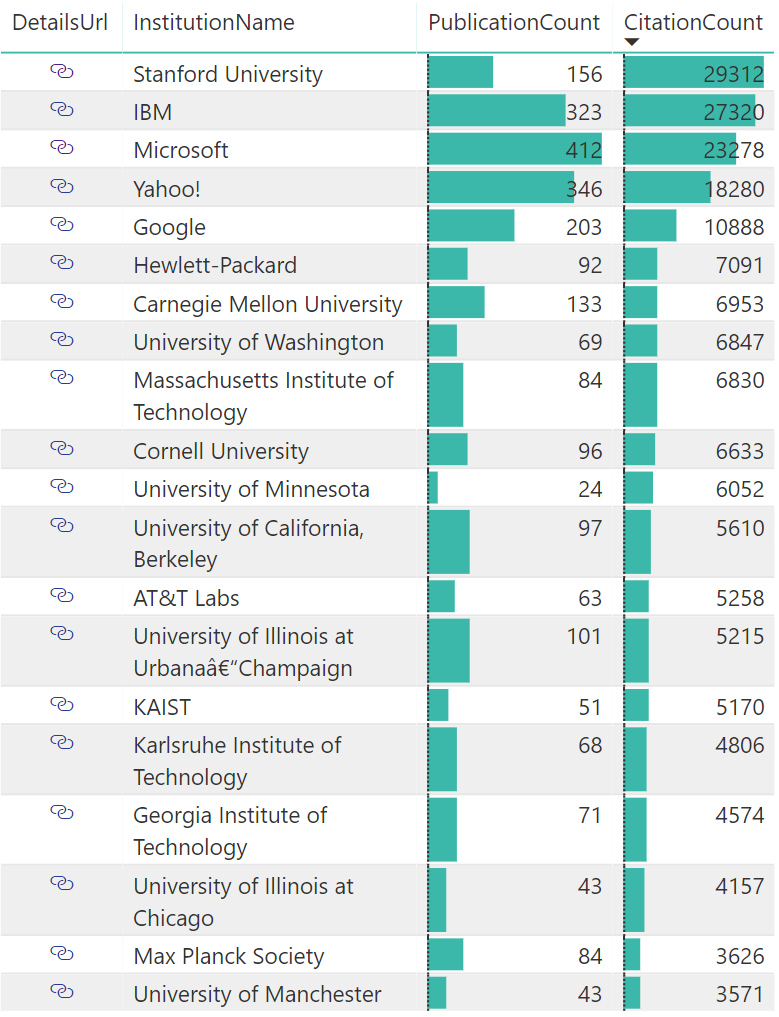Viewport: 779px width, 1017px height.
Task: Open details link for Carnegie Mellon University
Action: pyautogui.click(x=61, y=302)
